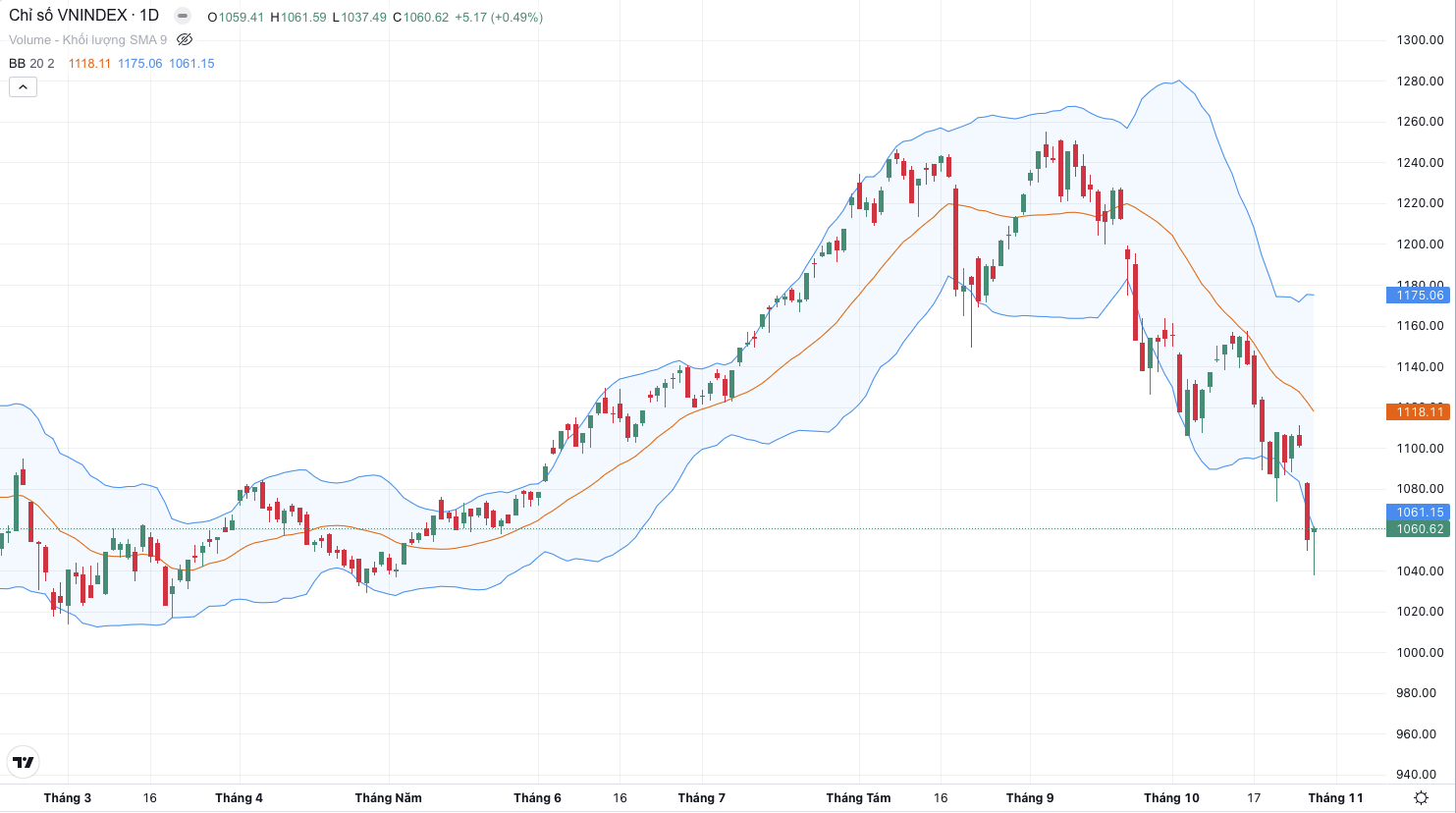
Task: Click the Tháng Tám time axis label
Action: point(859,798)
